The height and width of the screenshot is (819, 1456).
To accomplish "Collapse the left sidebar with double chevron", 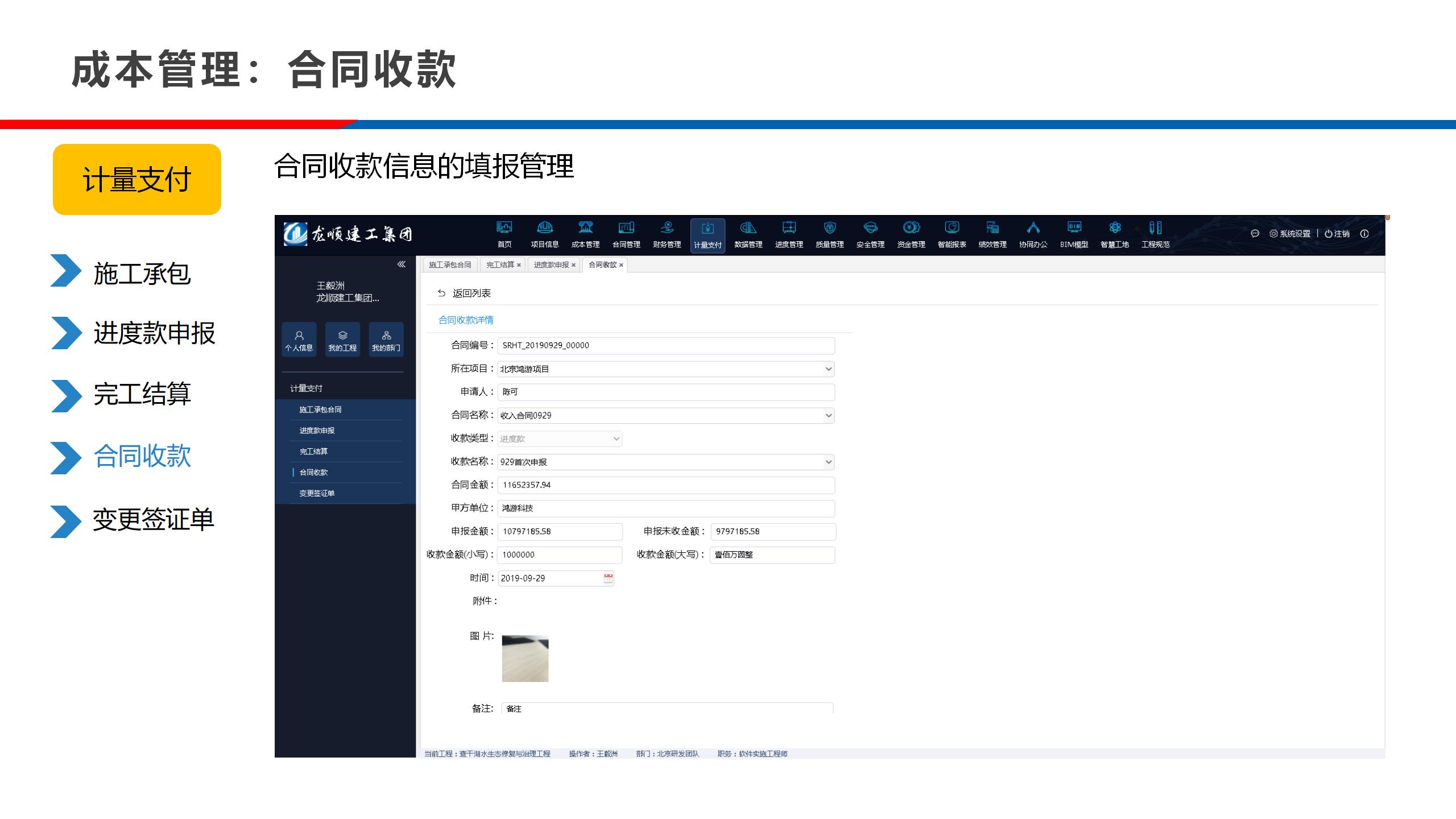I will pyautogui.click(x=401, y=264).
